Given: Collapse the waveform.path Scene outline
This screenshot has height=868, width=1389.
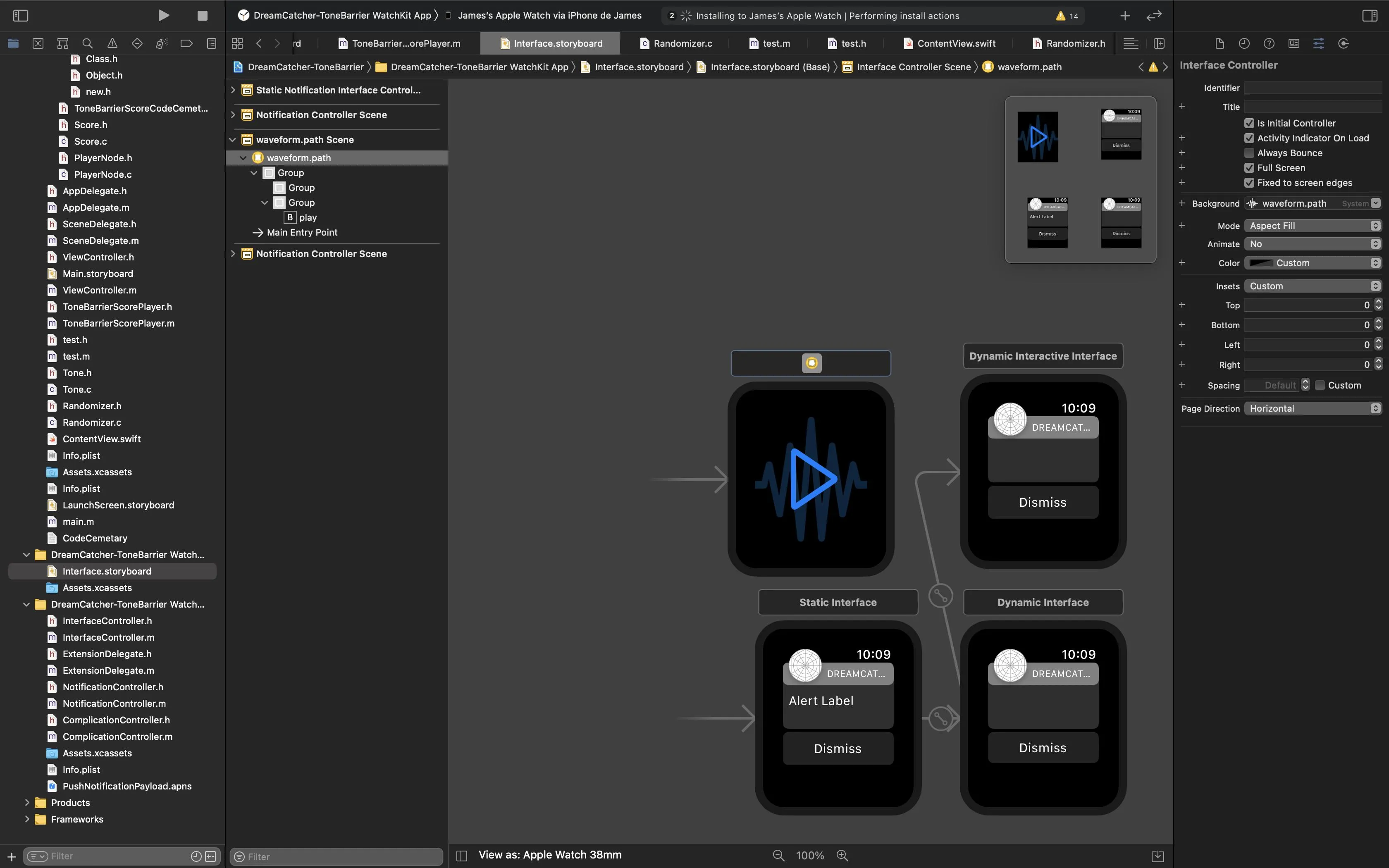Looking at the screenshot, I should (232, 140).
